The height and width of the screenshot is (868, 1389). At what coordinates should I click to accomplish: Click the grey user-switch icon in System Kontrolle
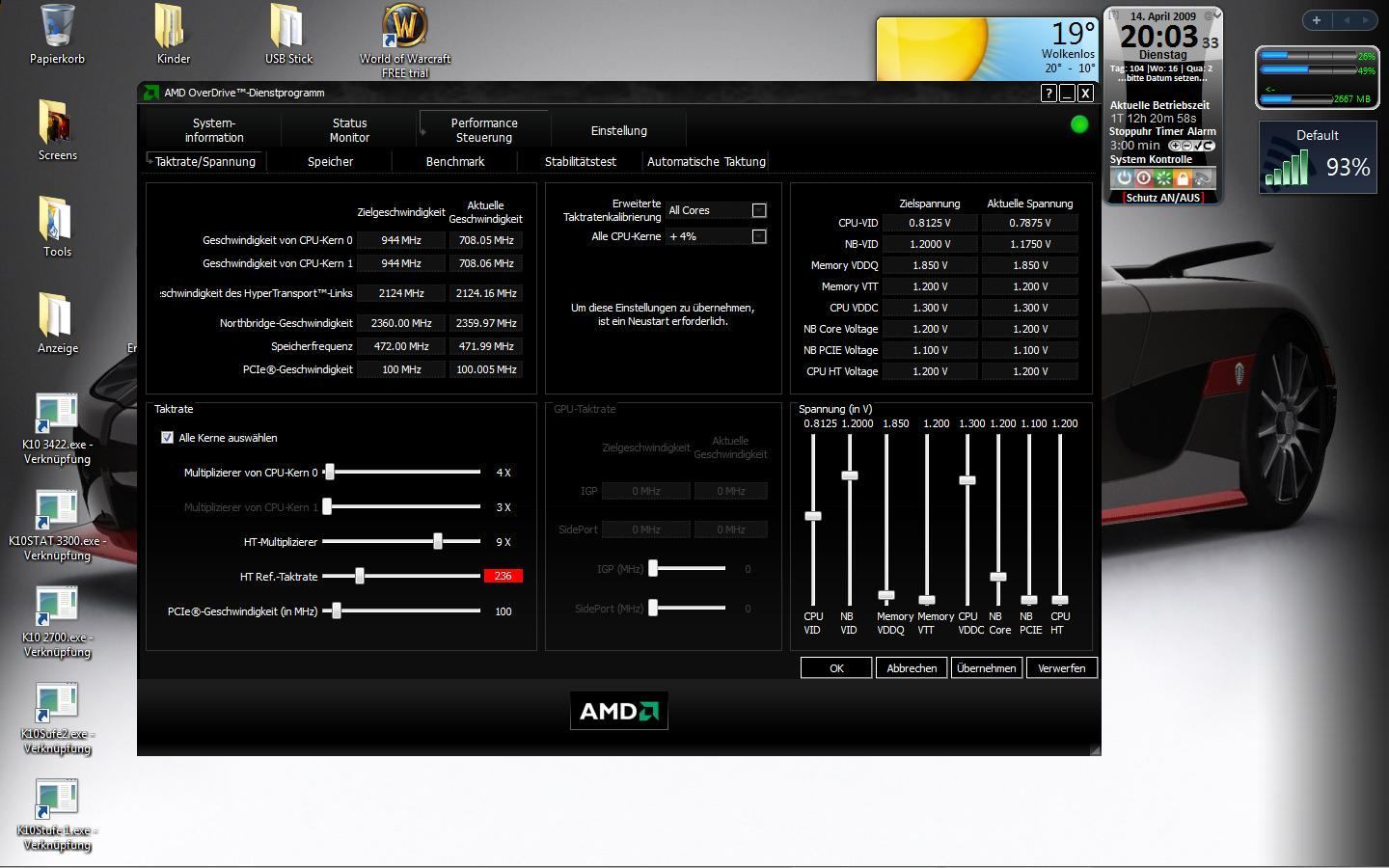tap(1203, 177)
